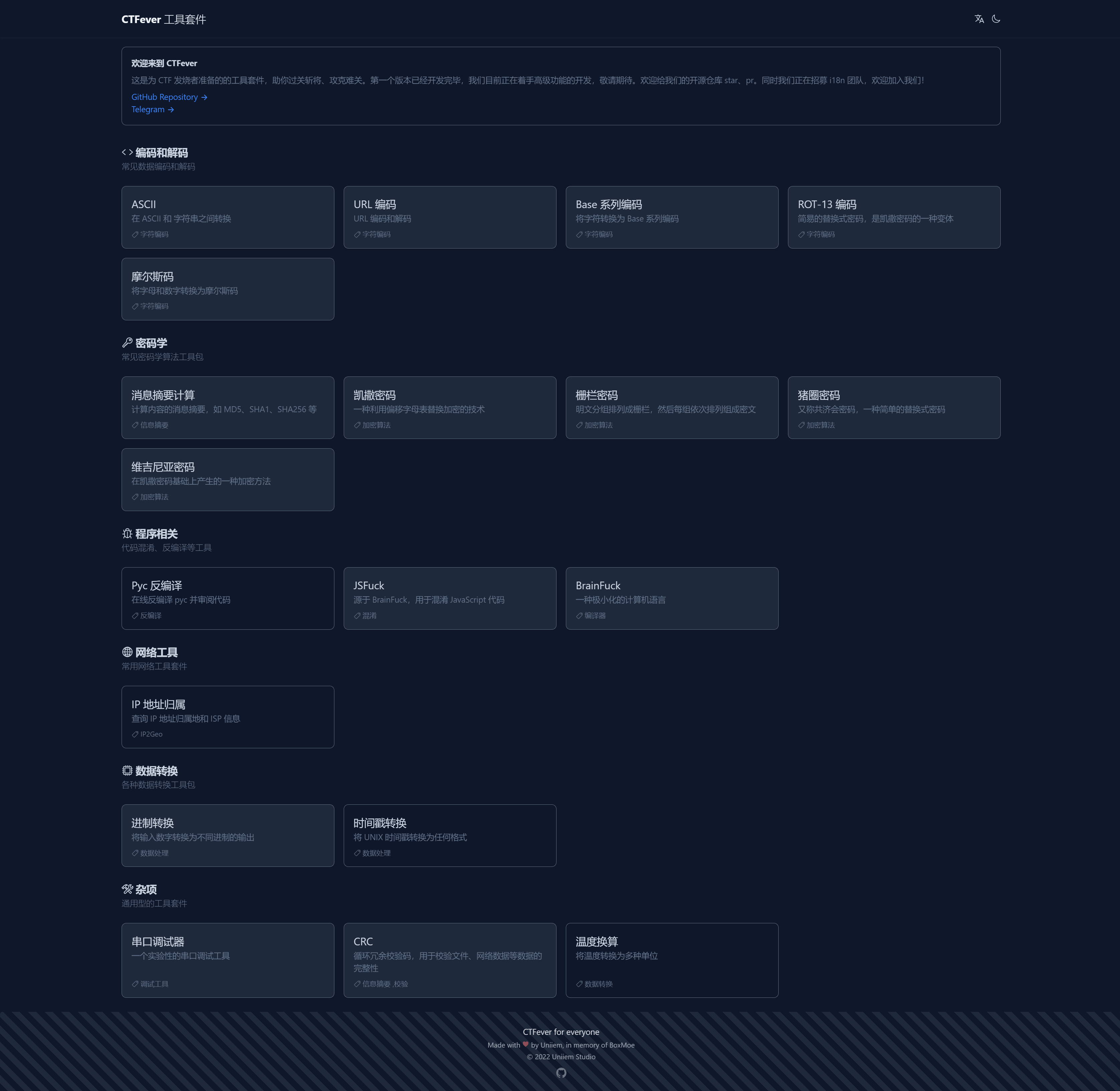Click the key icon beside 密码学

pyautogui.click(x=127, y=343)
